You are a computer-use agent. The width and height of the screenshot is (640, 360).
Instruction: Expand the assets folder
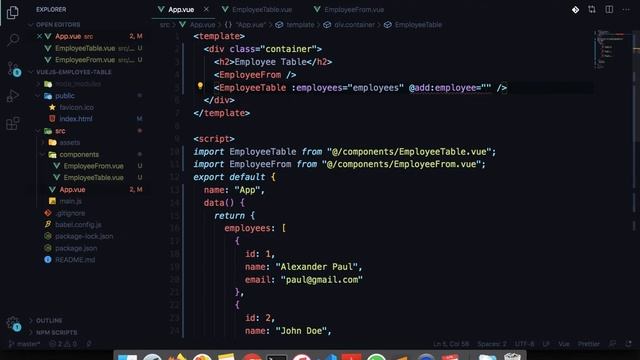[x=69, y=142]
